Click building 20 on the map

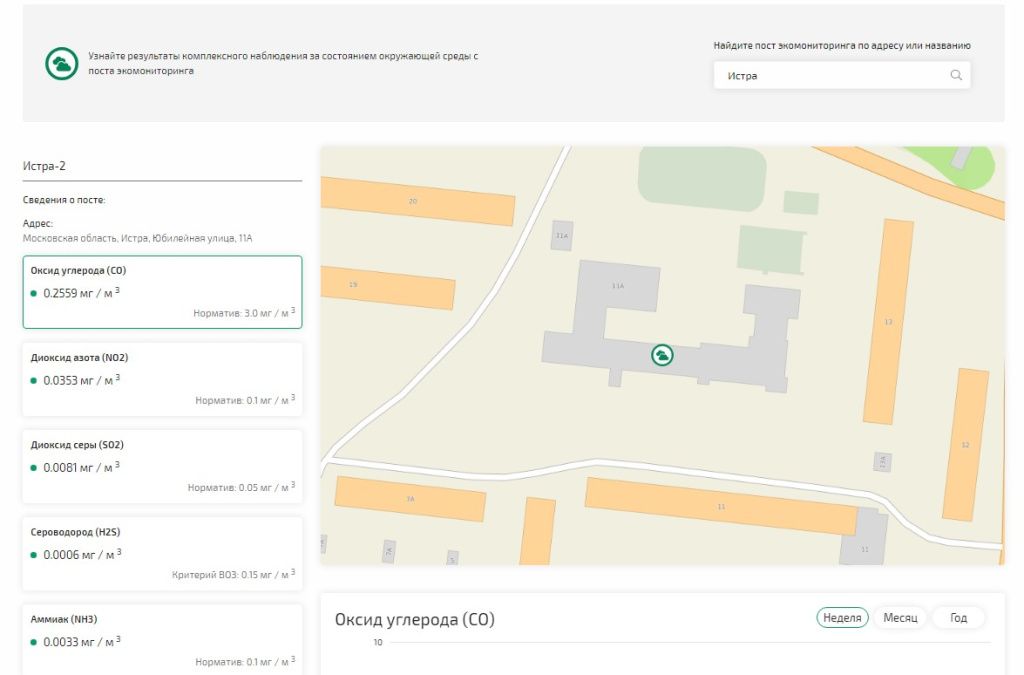[x=415, y=202]
